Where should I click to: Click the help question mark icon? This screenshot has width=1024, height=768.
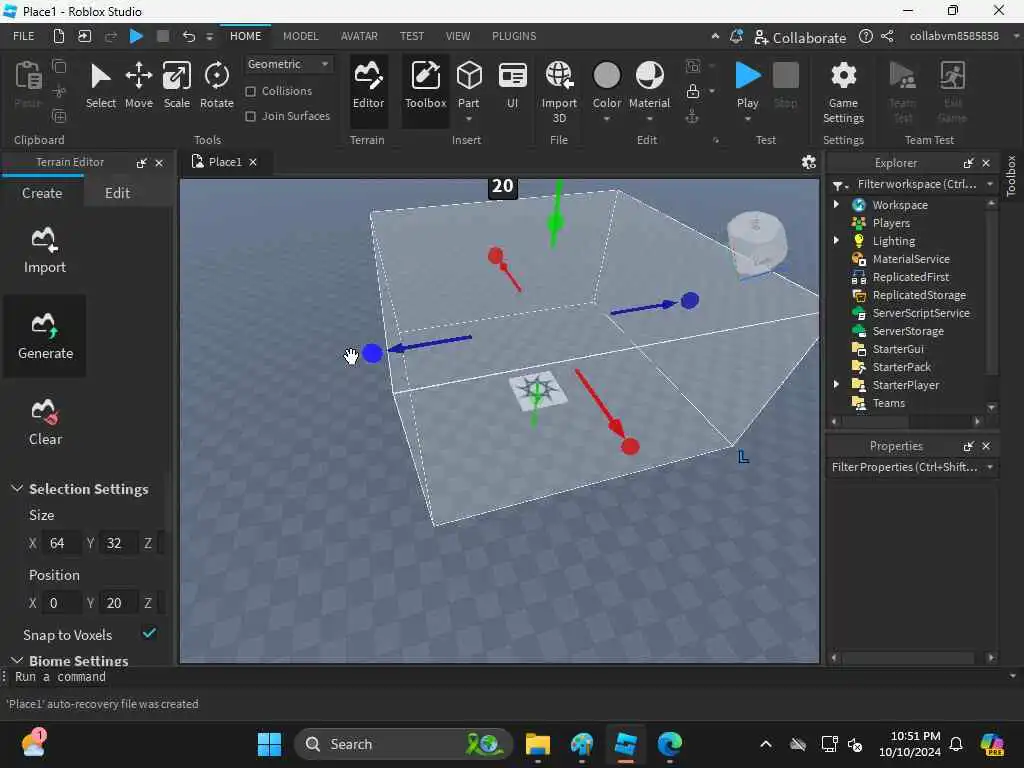[x=865, y=37]
